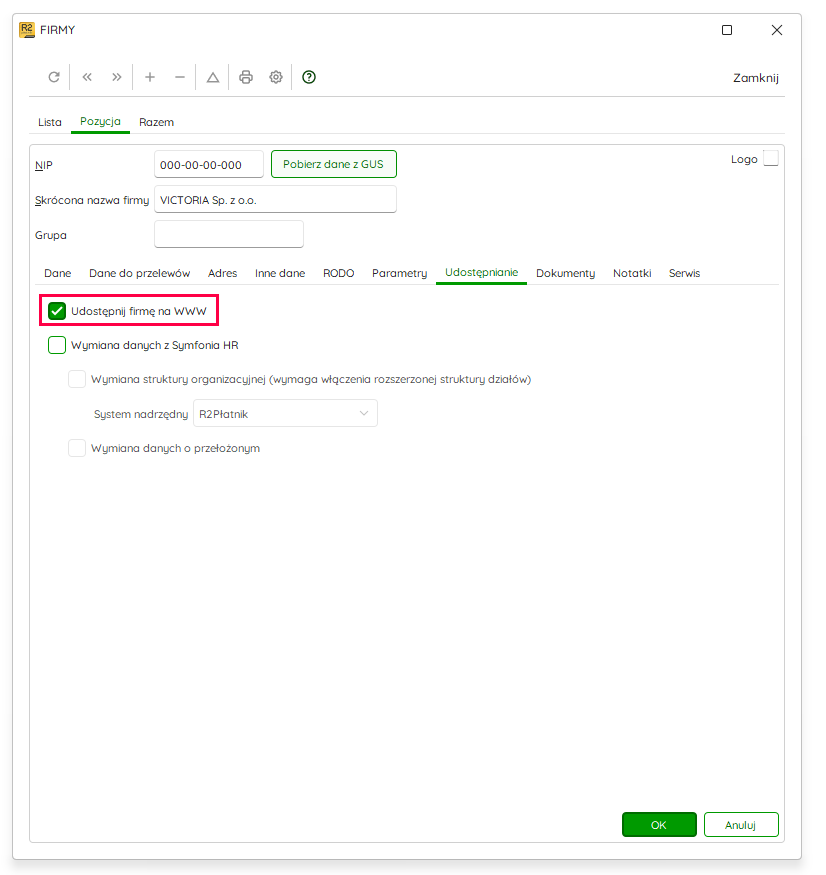
Task: Maximize the FIRMY window
Action: 727,30
